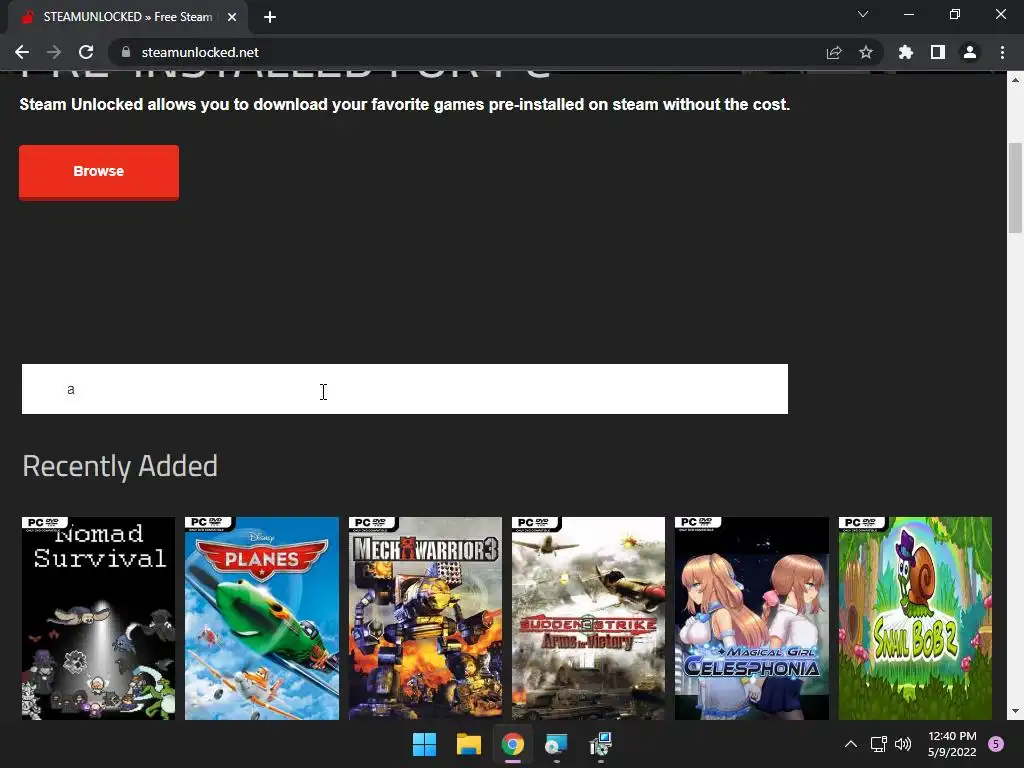The height and width of the screenshot is (768, 1024).
Task: Open File Explorer from taskbar
Action: pos(469,744)
